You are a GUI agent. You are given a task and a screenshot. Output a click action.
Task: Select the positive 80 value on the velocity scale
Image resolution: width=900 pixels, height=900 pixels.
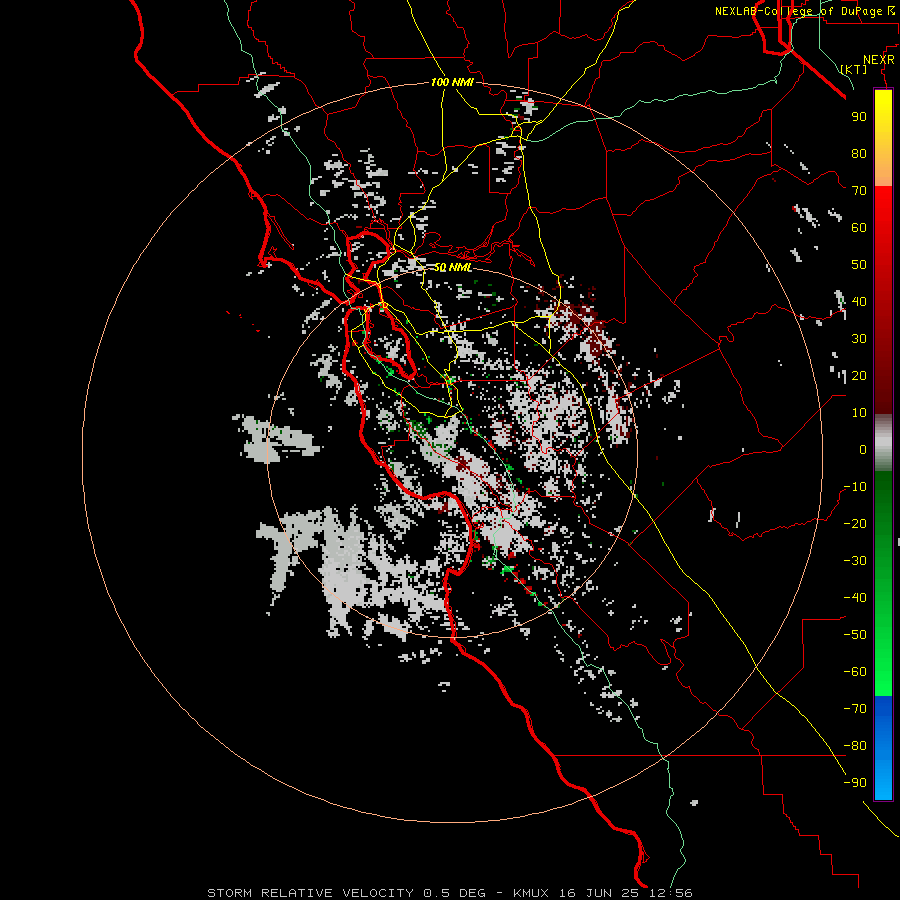pyautogui.click(x=859, y=154)
